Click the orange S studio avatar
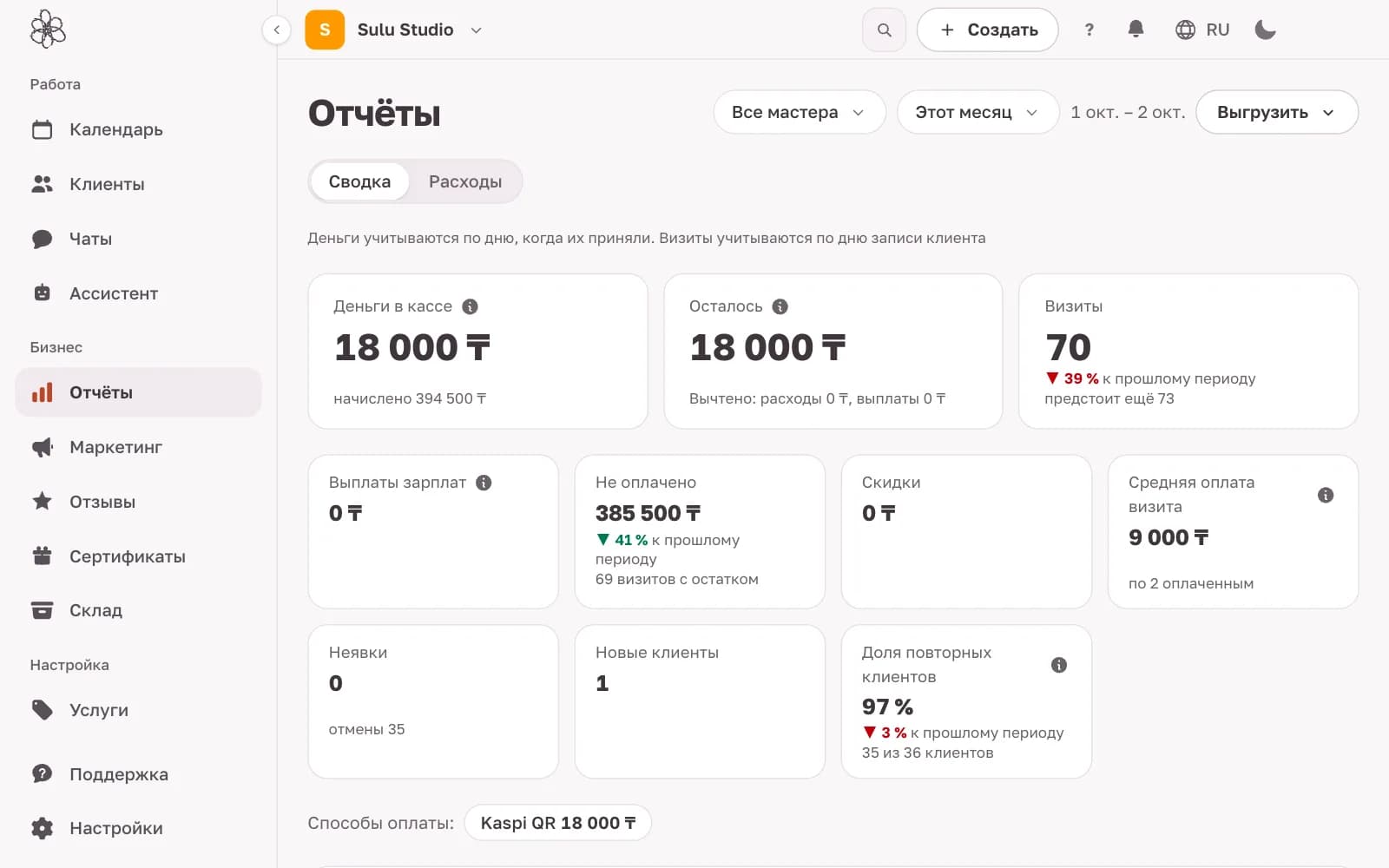Image resolution: width=1389 pixels, height=868 pixels. [x=325, y=30]
